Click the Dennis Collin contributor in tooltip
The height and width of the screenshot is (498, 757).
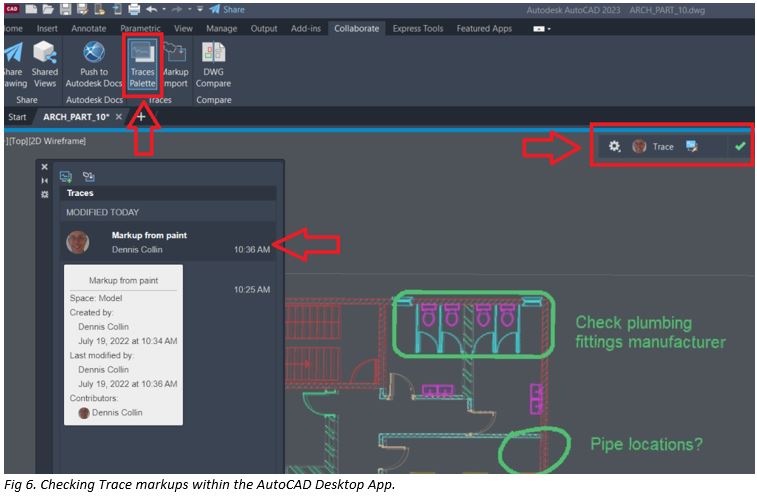tap(111, 413)
